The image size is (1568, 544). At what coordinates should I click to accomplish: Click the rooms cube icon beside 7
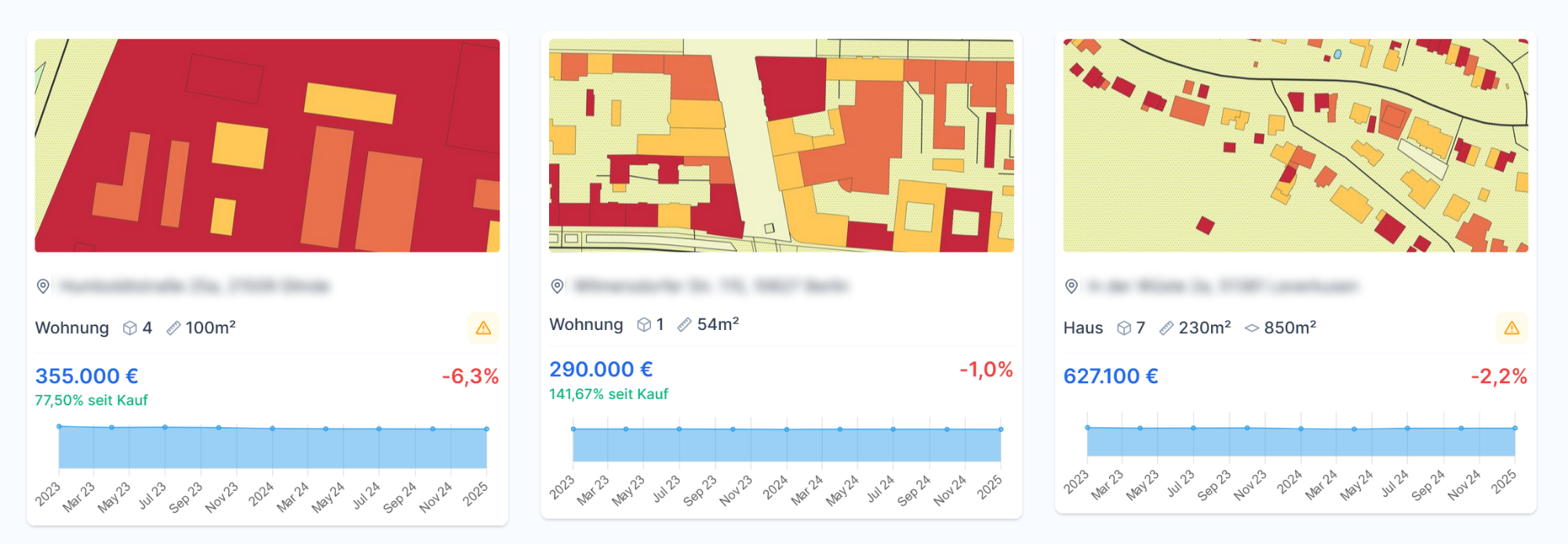(1124, 328)
